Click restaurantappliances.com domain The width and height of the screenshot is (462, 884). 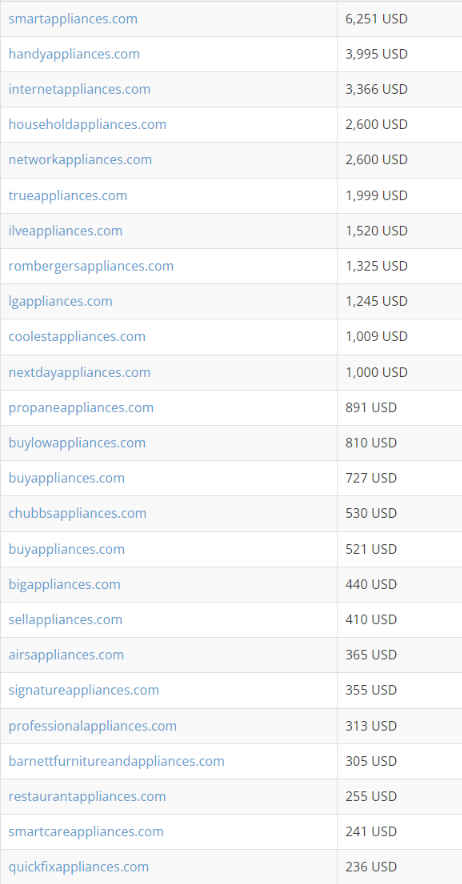point(87,796)
